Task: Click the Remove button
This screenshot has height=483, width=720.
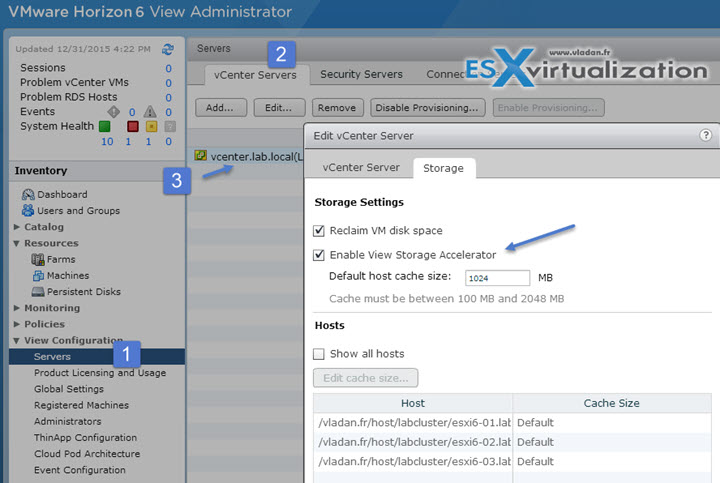Action: 338,108
